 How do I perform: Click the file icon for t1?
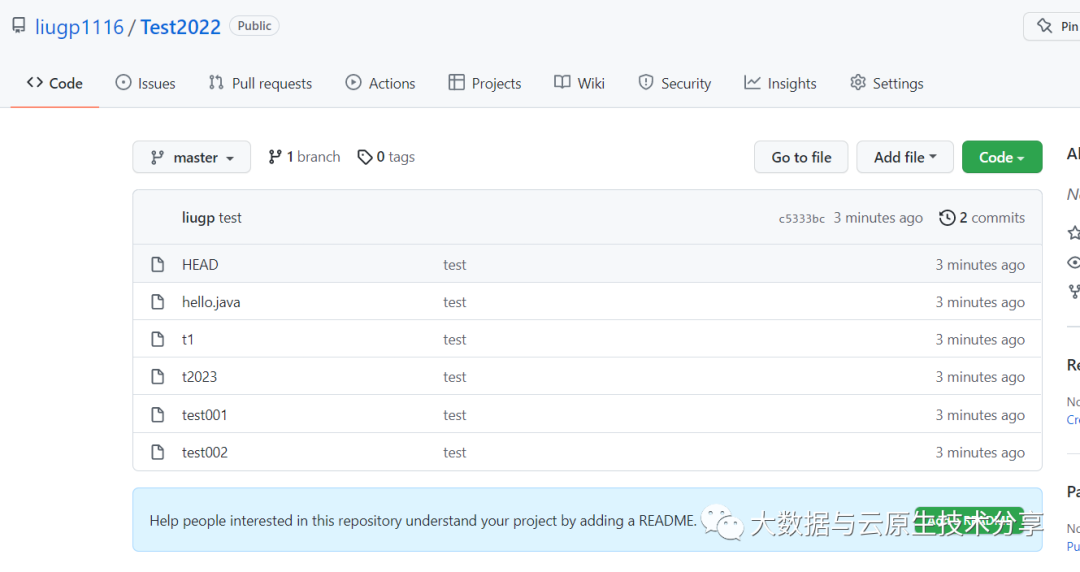(158, 340)
